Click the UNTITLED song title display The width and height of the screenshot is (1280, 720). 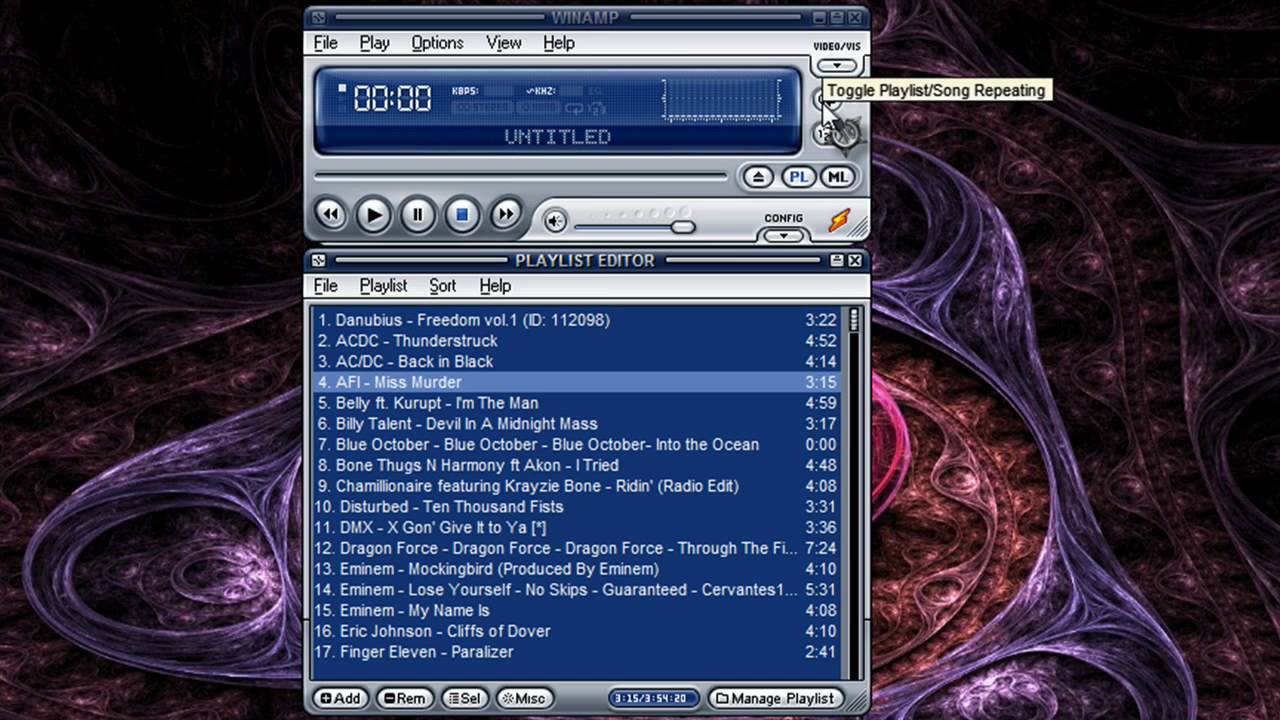click(557, 137)
